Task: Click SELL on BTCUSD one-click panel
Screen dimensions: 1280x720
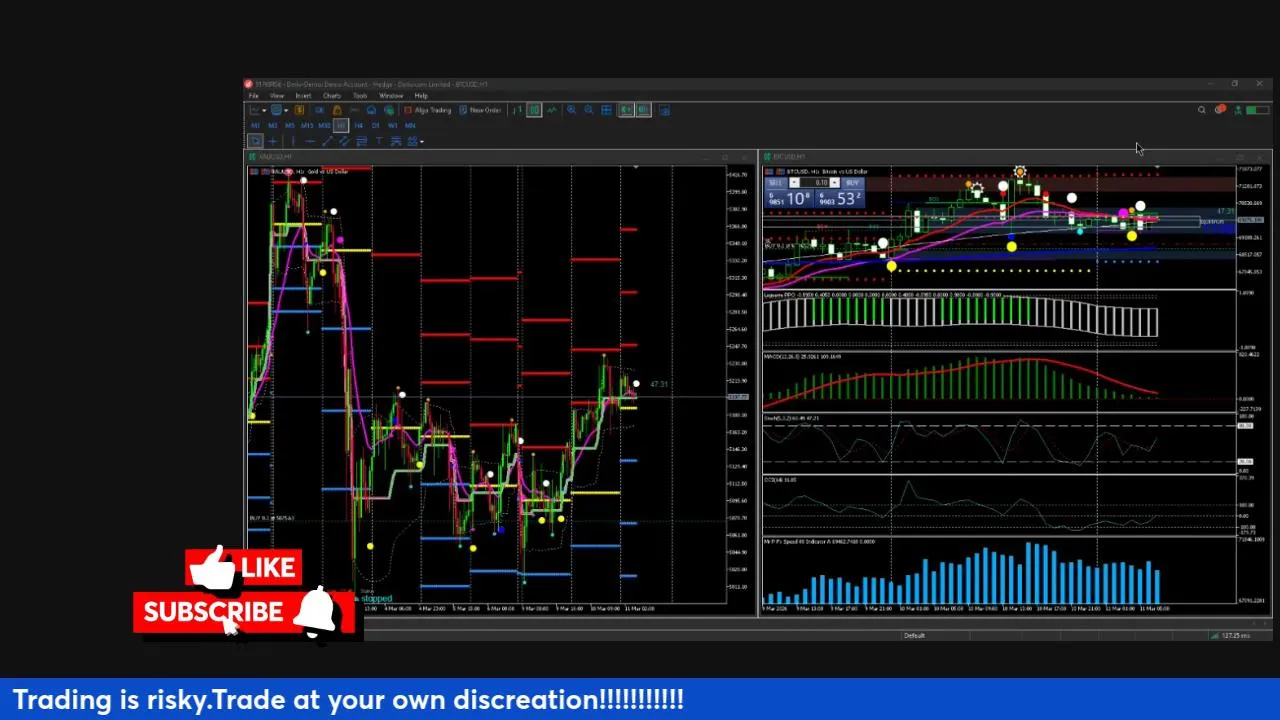Action: click(x=776, y=183)
